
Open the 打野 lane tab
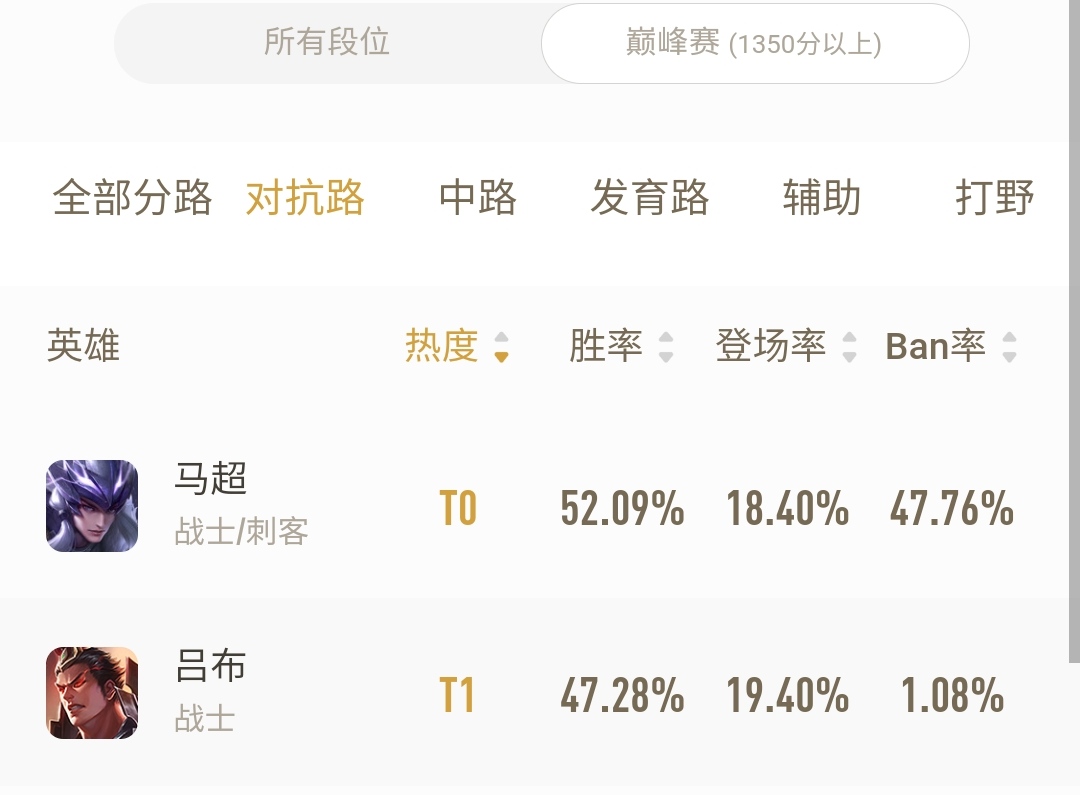(x=995, y=198)
